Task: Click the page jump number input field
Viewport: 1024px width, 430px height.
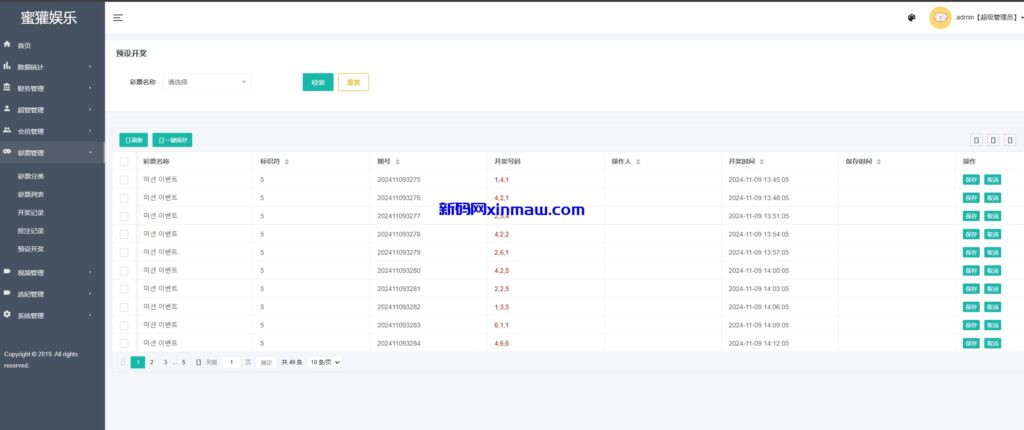Action: click(231, 362)
